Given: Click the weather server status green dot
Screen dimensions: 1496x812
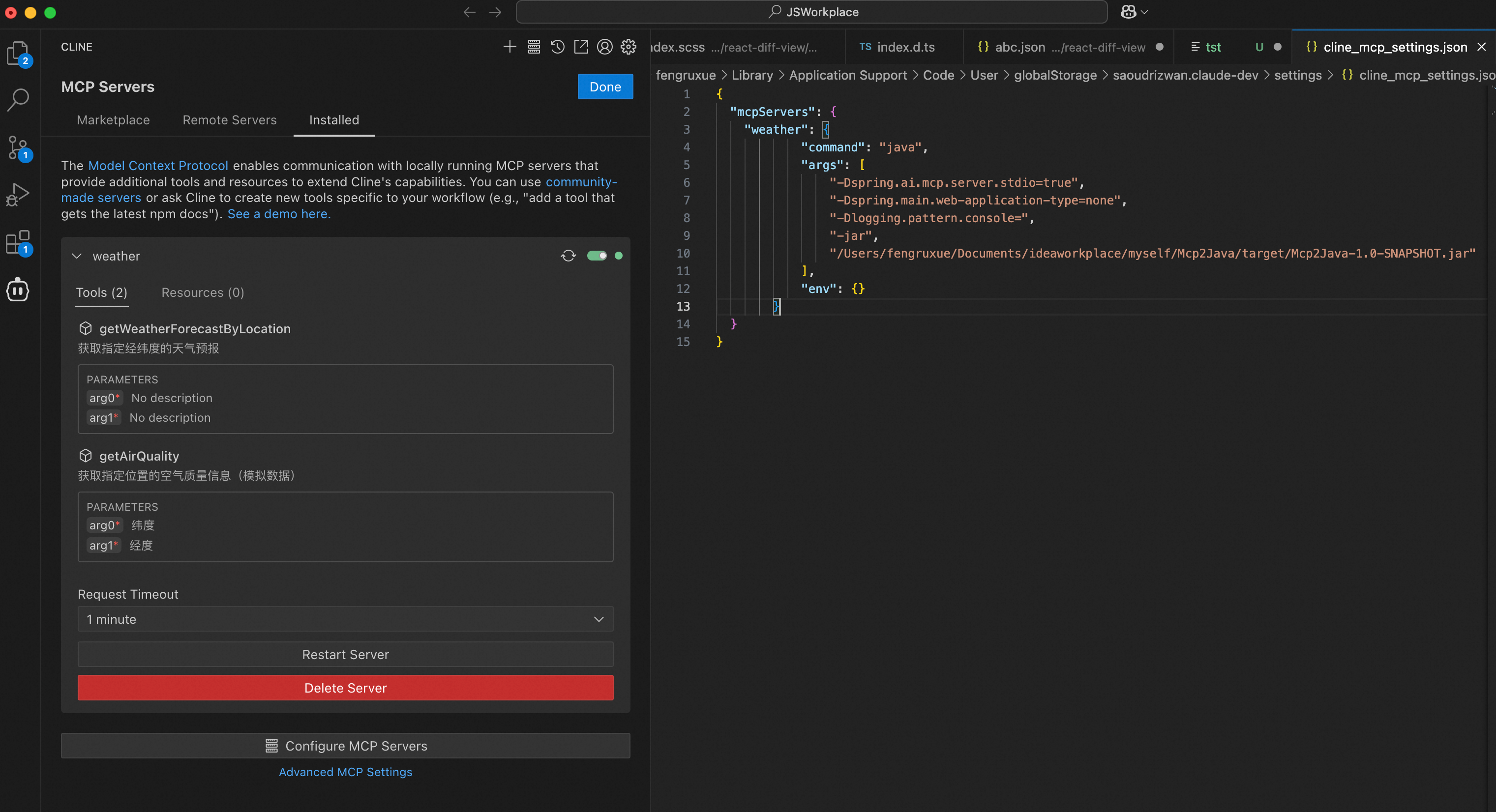Looking at the screenshot, I should [619, 256].
